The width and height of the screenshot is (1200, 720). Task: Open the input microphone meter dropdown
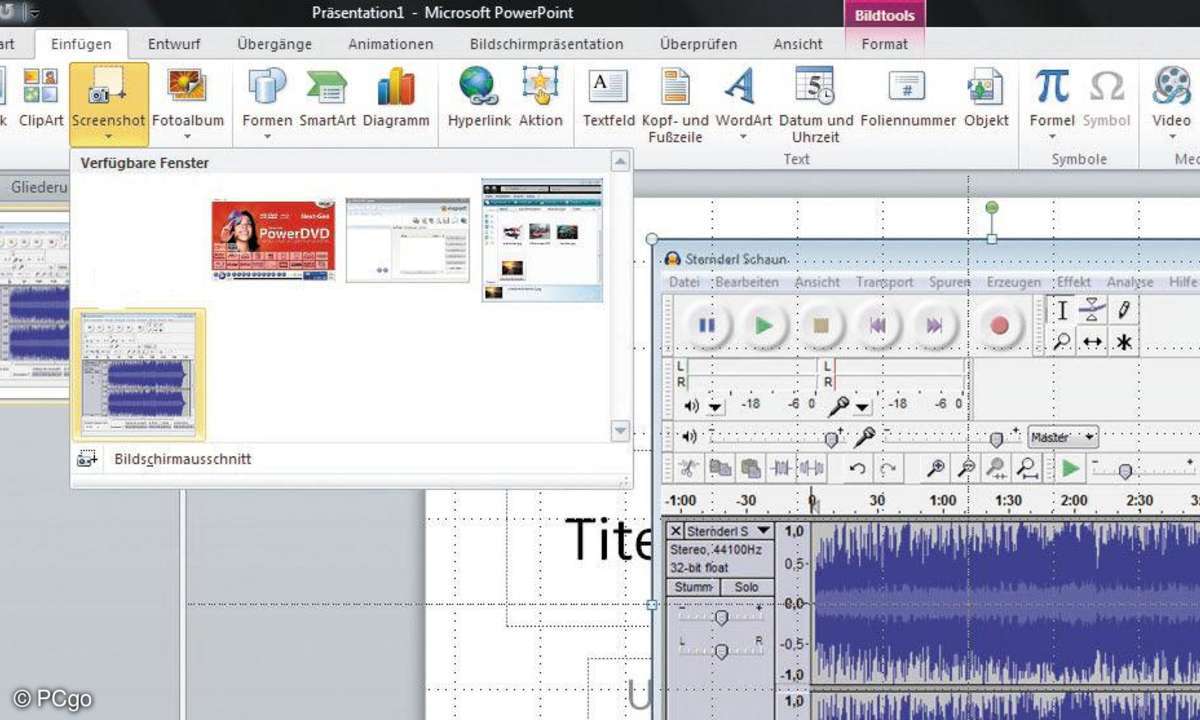coord(862,406)
